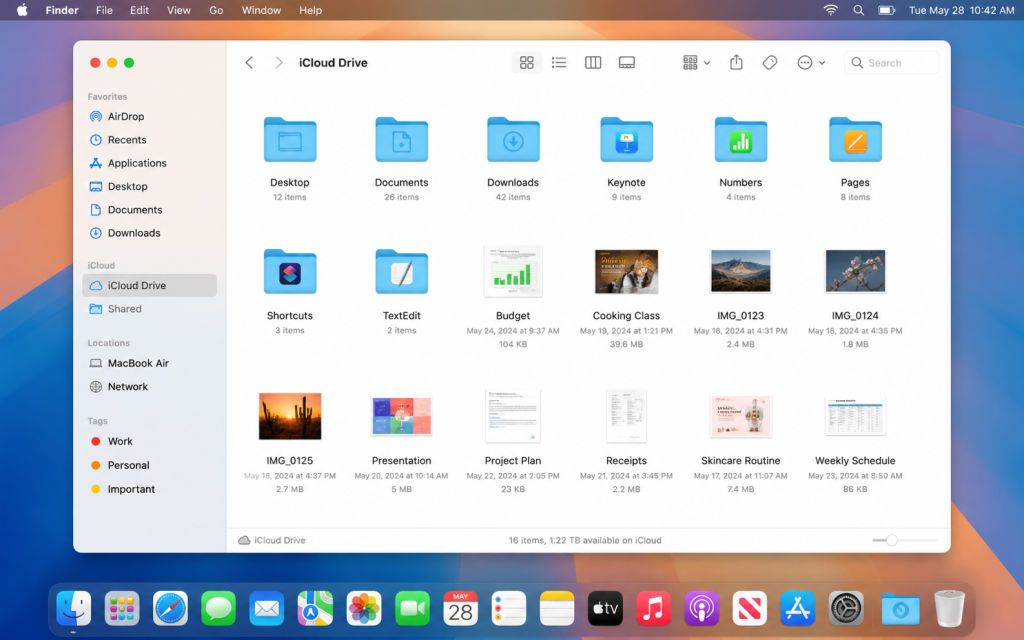Open the group-by options dropdown
The width and height of the screenshot is (1024, 640).
(x=696, y=63)
